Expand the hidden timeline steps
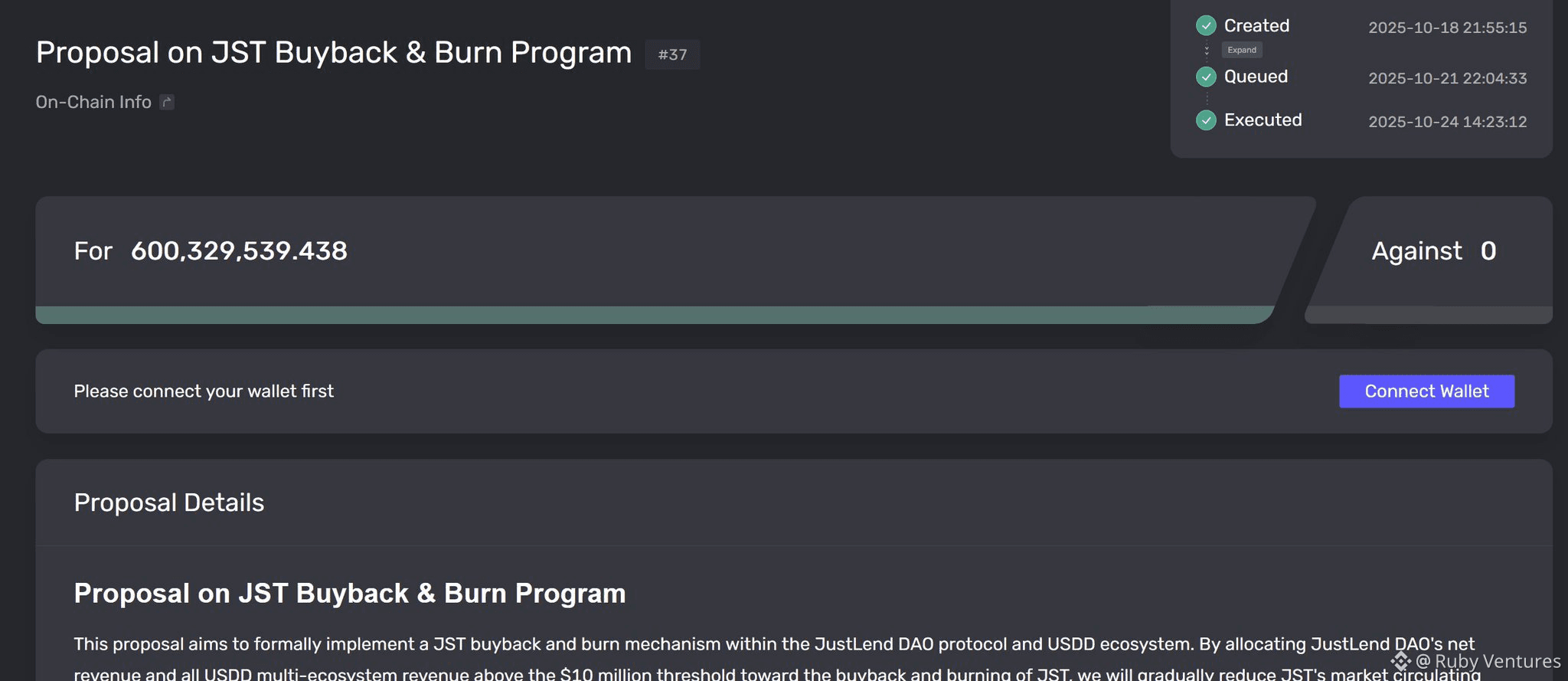The height and width of the screenshot is (681, 1568). point(1242,50)
